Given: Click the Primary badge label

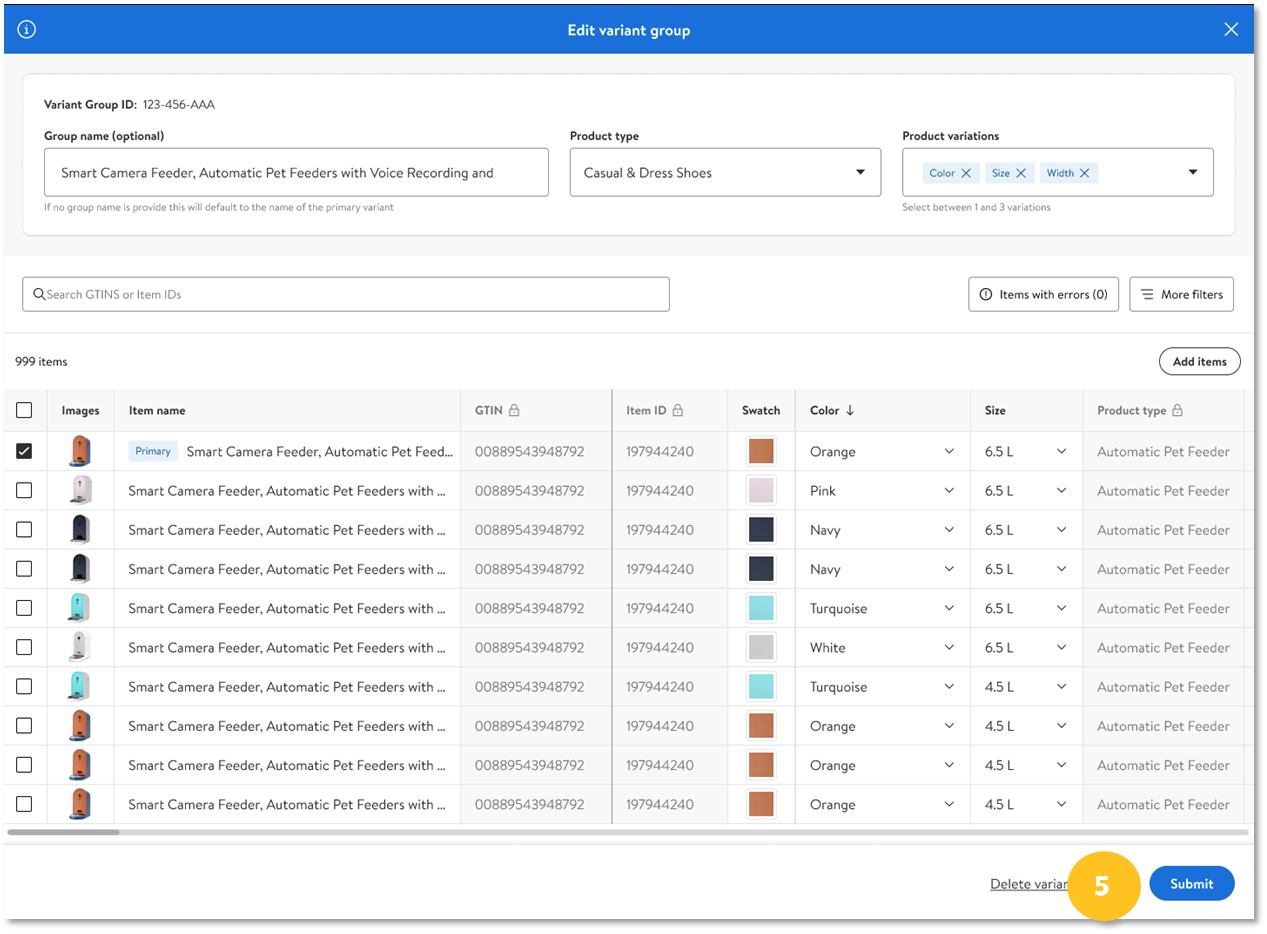Looking at the screenshot, I should 153,451.
